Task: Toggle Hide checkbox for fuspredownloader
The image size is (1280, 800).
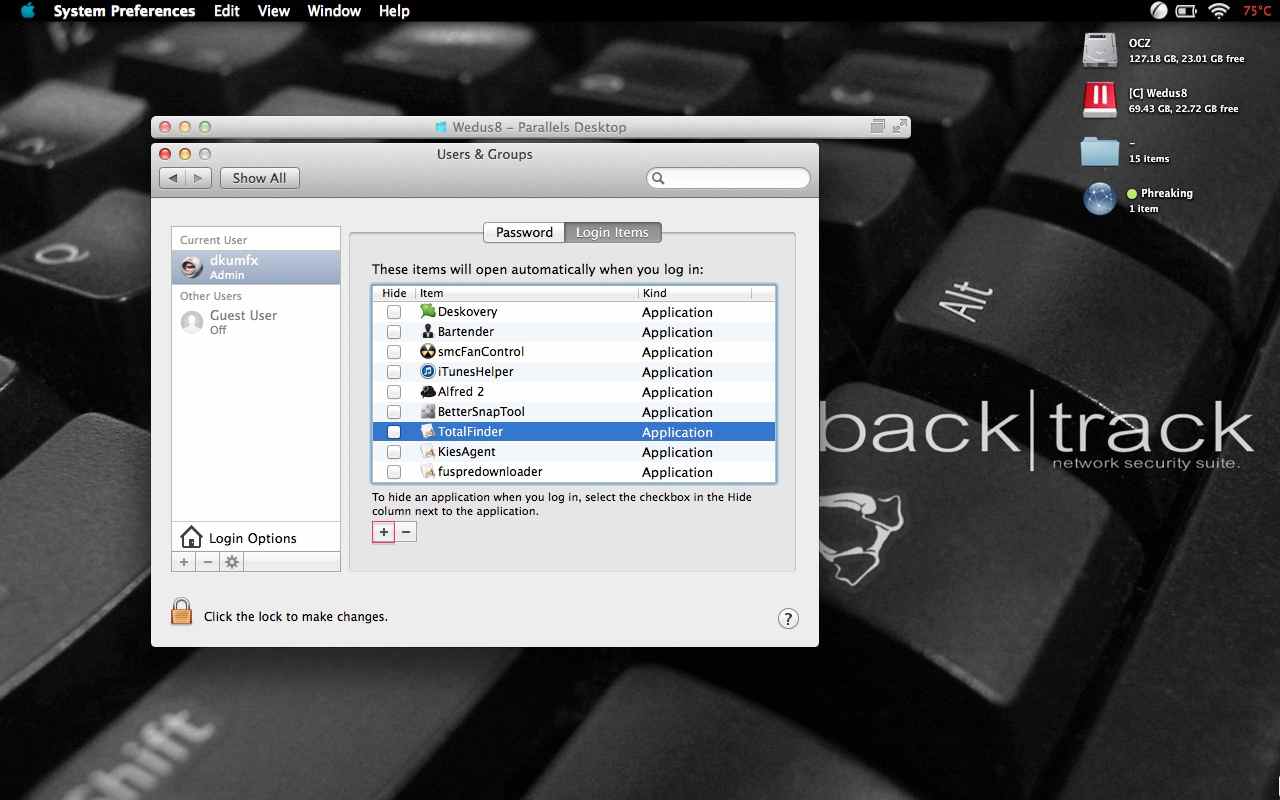Action: point(394,472)
